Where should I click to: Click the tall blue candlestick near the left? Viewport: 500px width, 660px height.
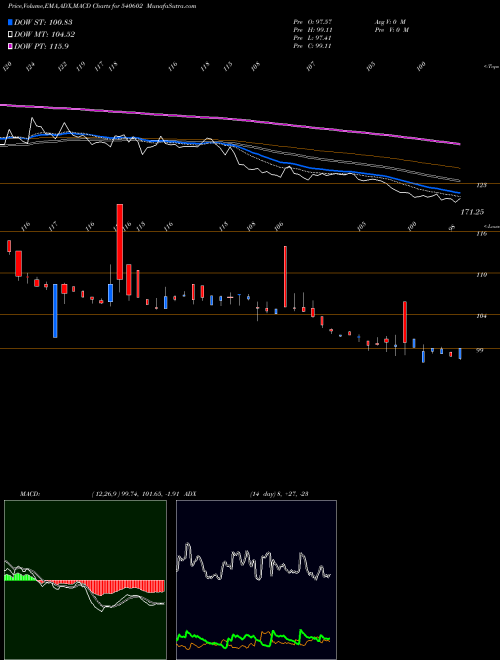click(55, 311)
